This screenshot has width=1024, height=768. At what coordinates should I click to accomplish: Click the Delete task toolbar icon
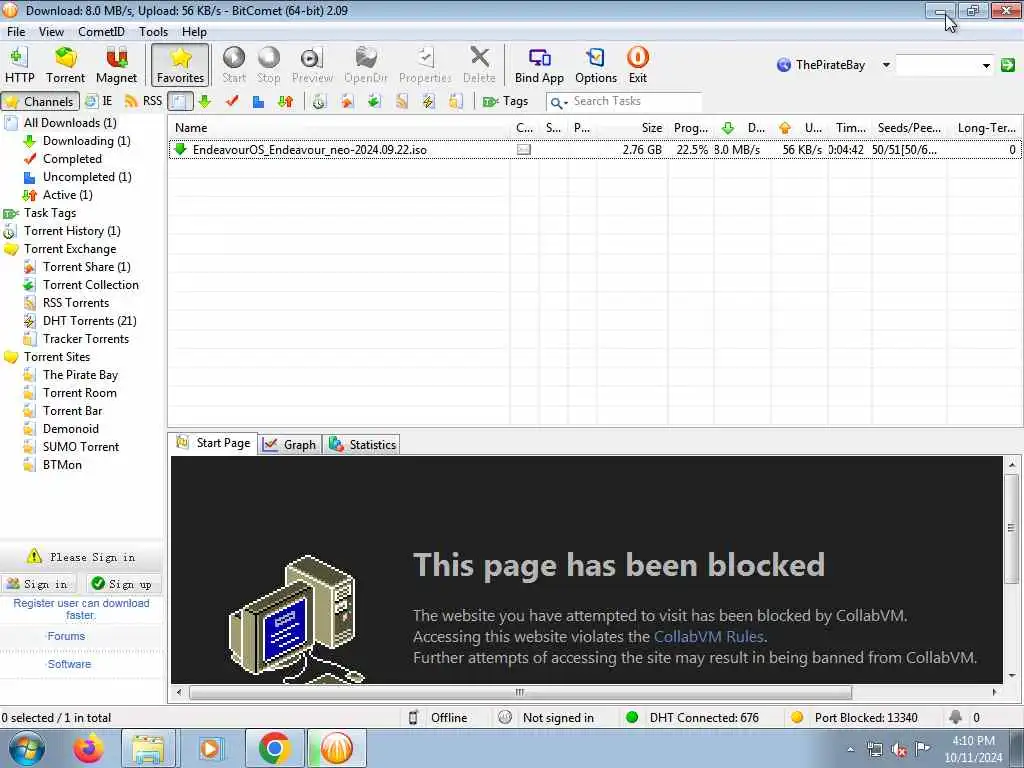[x=479, y=65]
